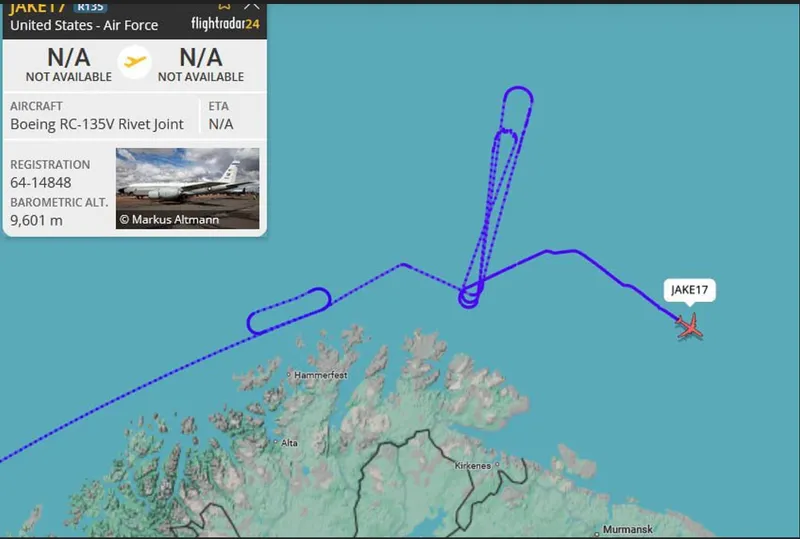Click the flightradar24 logo
Image resolution: width=800 pixels, height=539 pixels.
click(x=225, y=23)
